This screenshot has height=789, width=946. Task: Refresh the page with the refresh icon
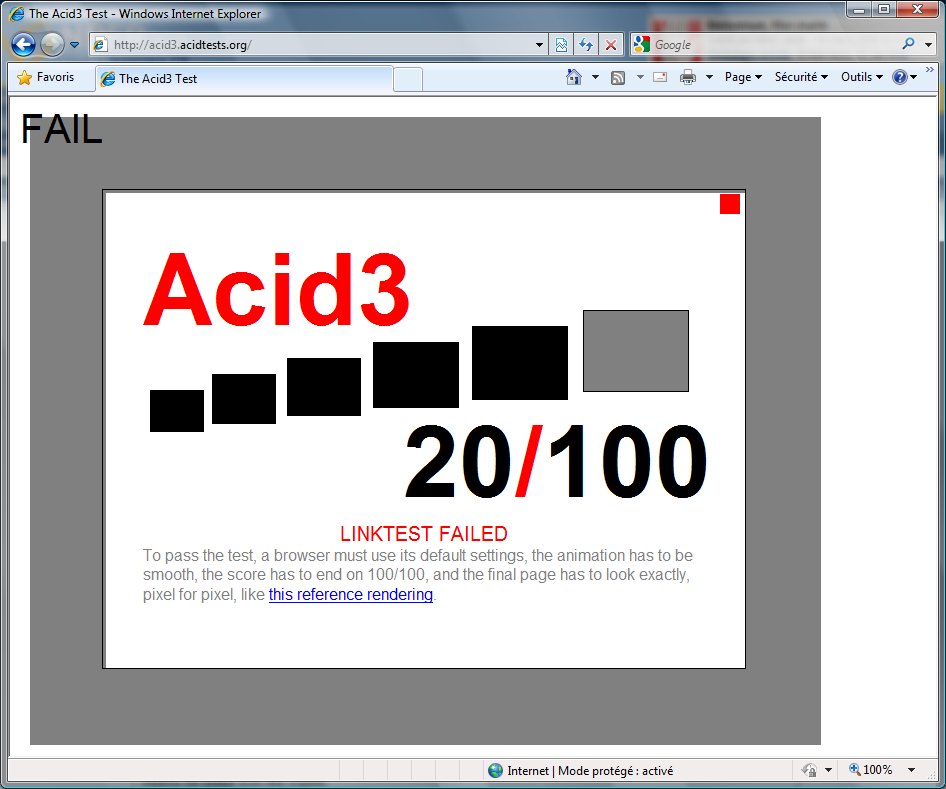pyautogui.click(x=586, y=45)
